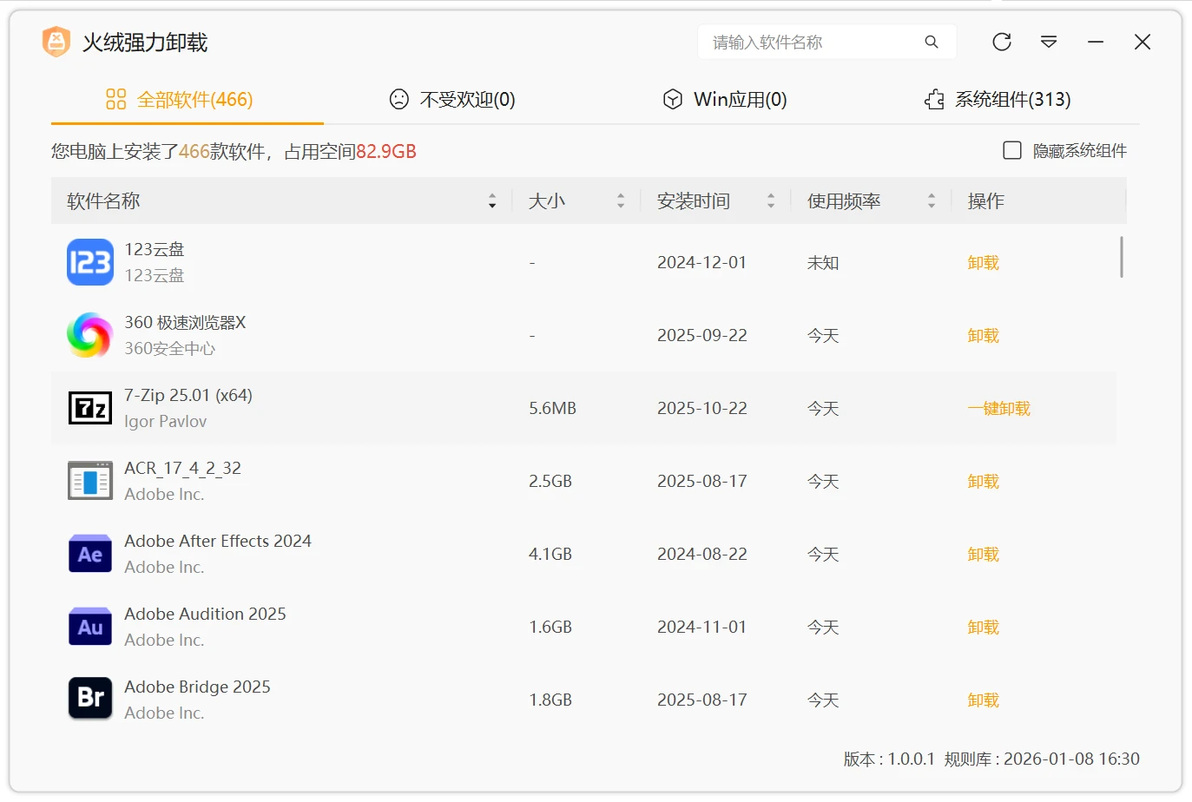Sort by 安装时间 column arrows
This screenshot has width=1192, height=802.
(771, 201)
